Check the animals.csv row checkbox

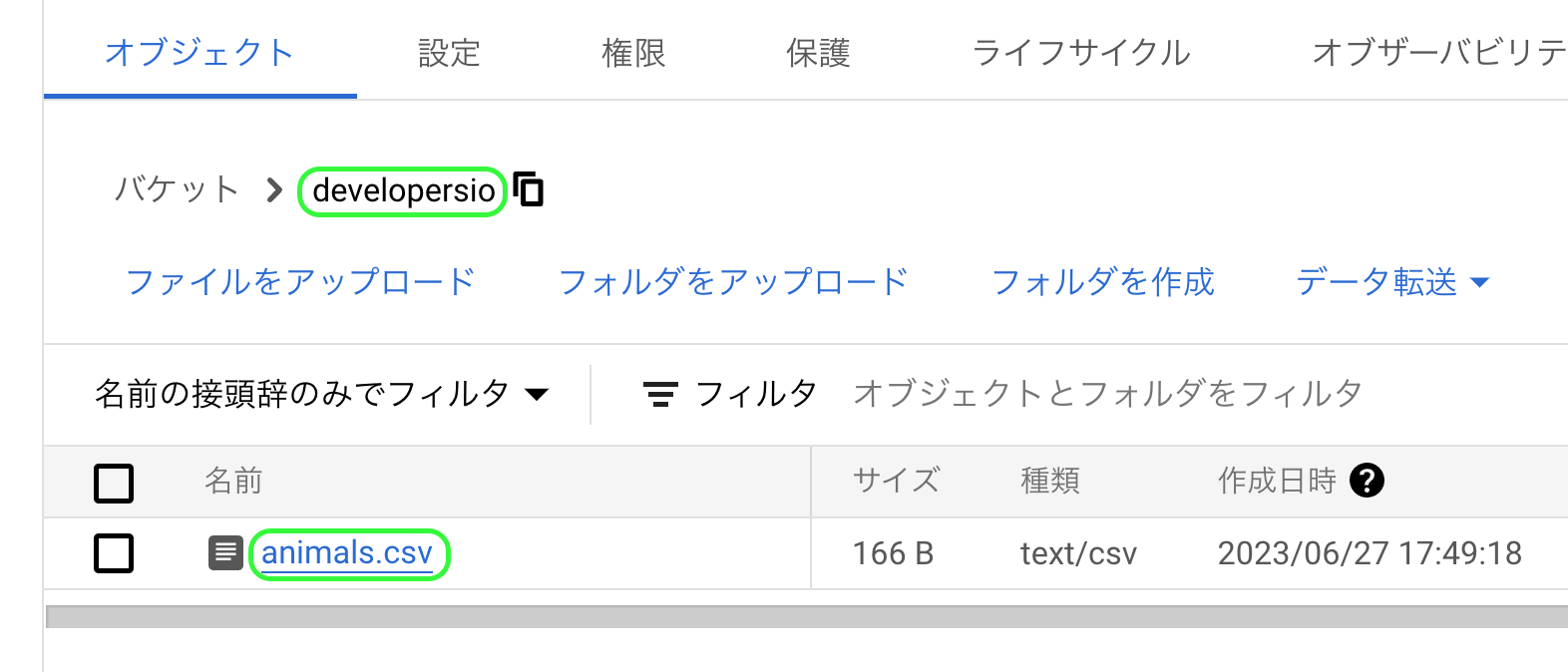point(114,552)
